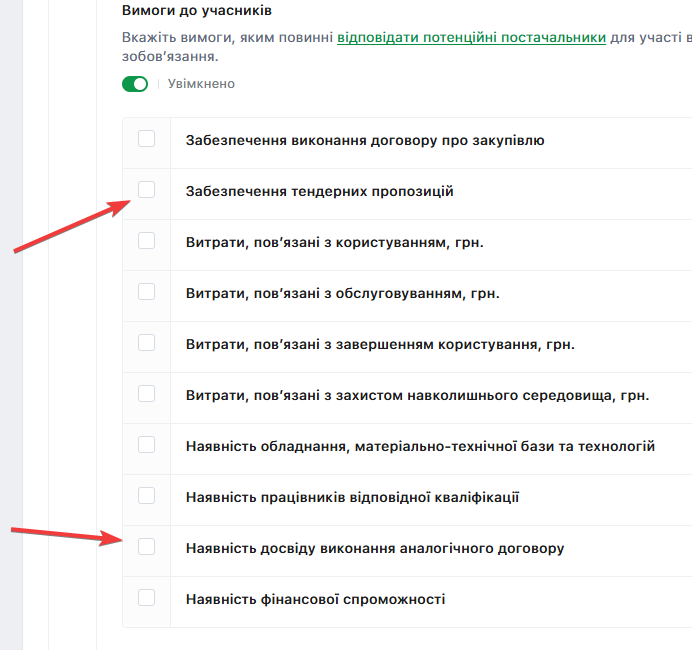Check "Забезпечення виконання договору про закупівлю" checkbox
692x650 pixels.
click(147, 139)
